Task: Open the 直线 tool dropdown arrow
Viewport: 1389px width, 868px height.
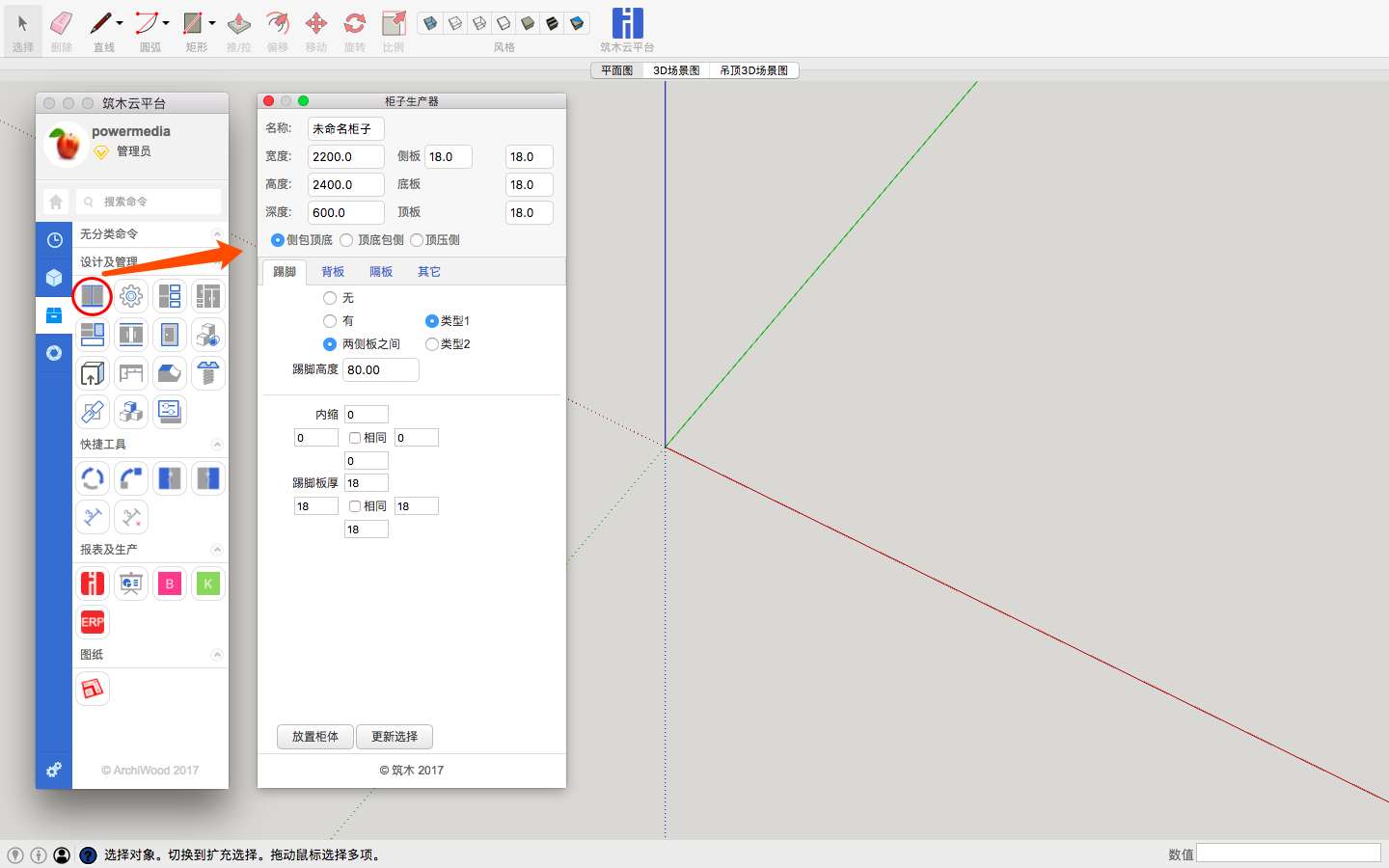Action: click(120, 23)
